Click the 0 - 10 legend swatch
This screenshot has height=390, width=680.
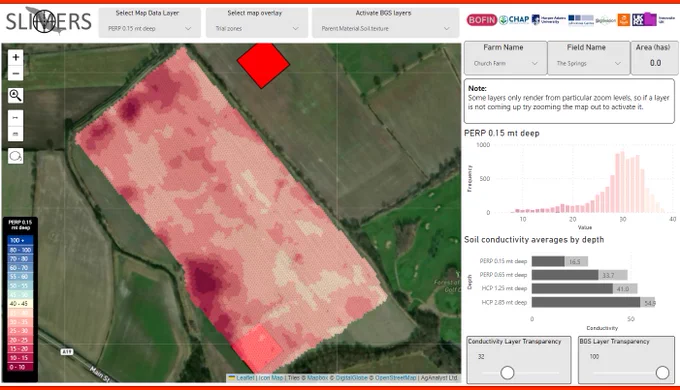[x=20, y=367]
